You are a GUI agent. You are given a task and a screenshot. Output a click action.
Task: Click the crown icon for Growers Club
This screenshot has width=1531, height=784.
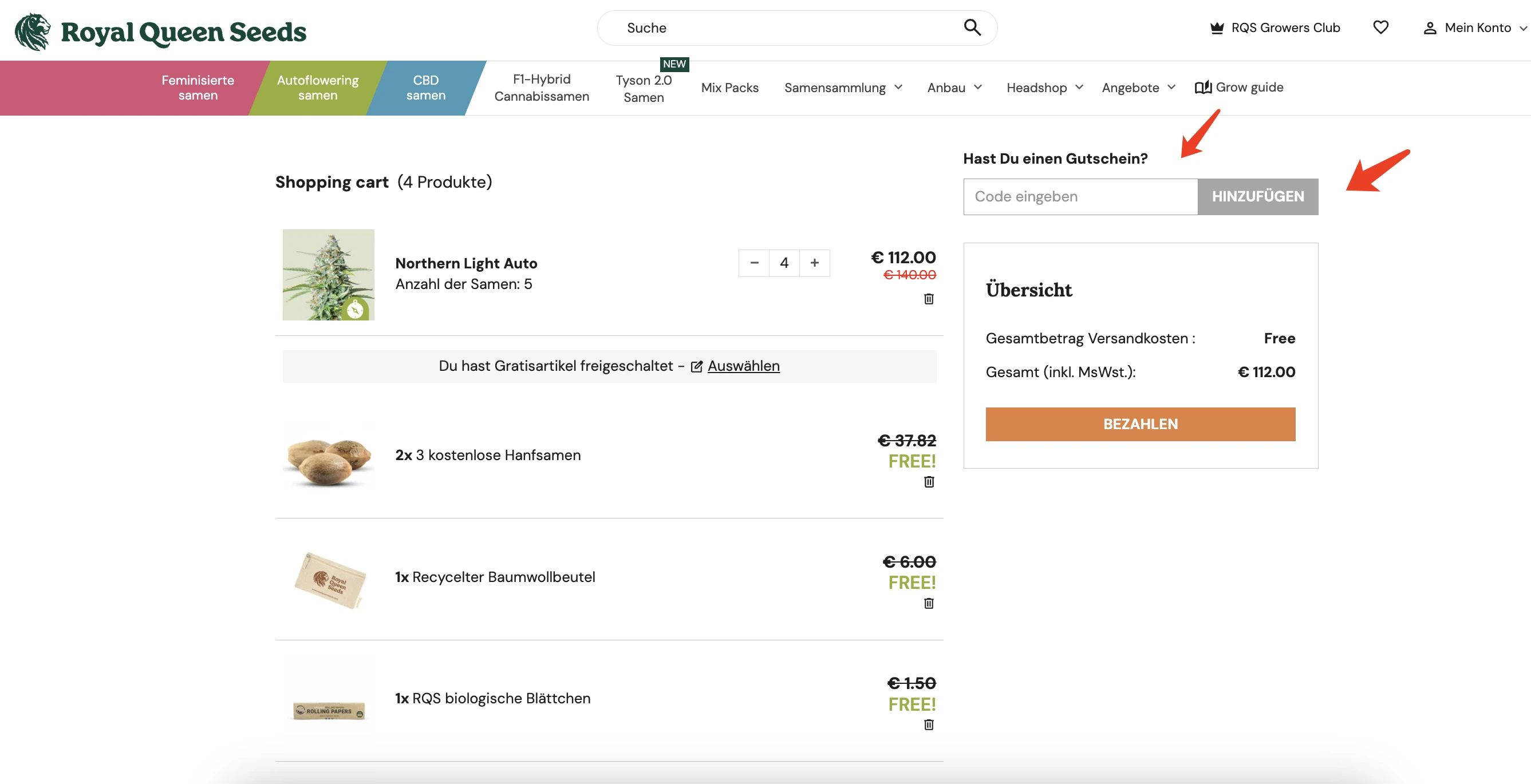coord(1217,28)
